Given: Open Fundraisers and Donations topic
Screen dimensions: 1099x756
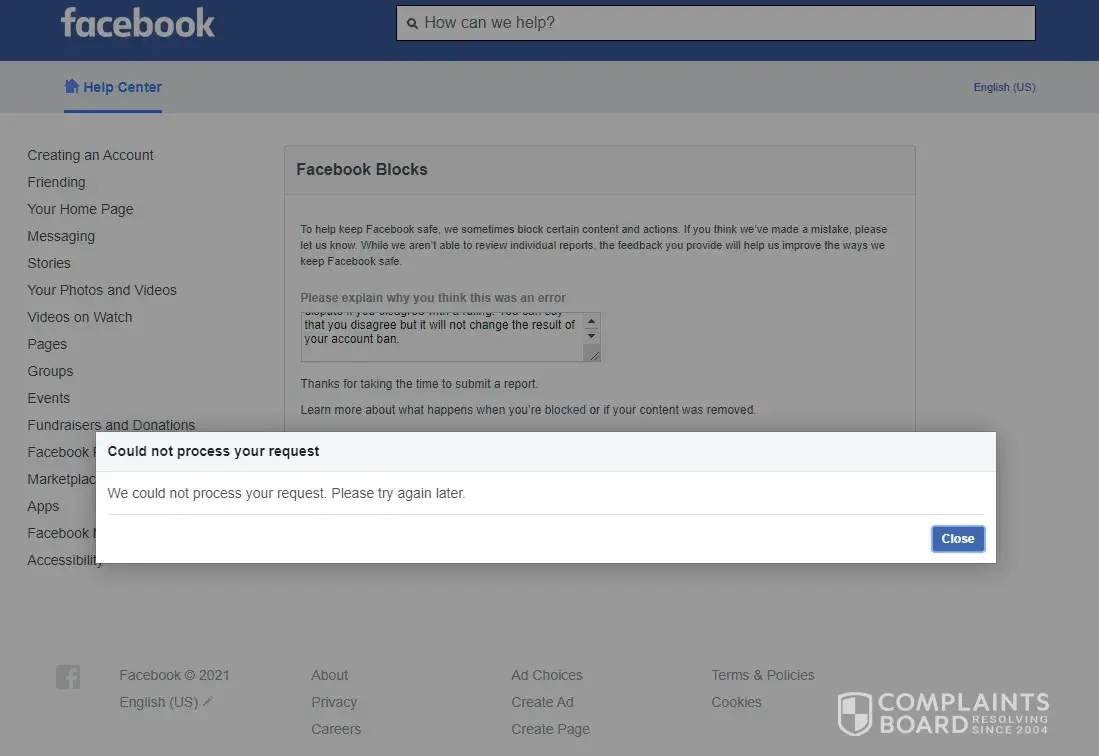Looking at the screenshot, I should pos(111,425).
